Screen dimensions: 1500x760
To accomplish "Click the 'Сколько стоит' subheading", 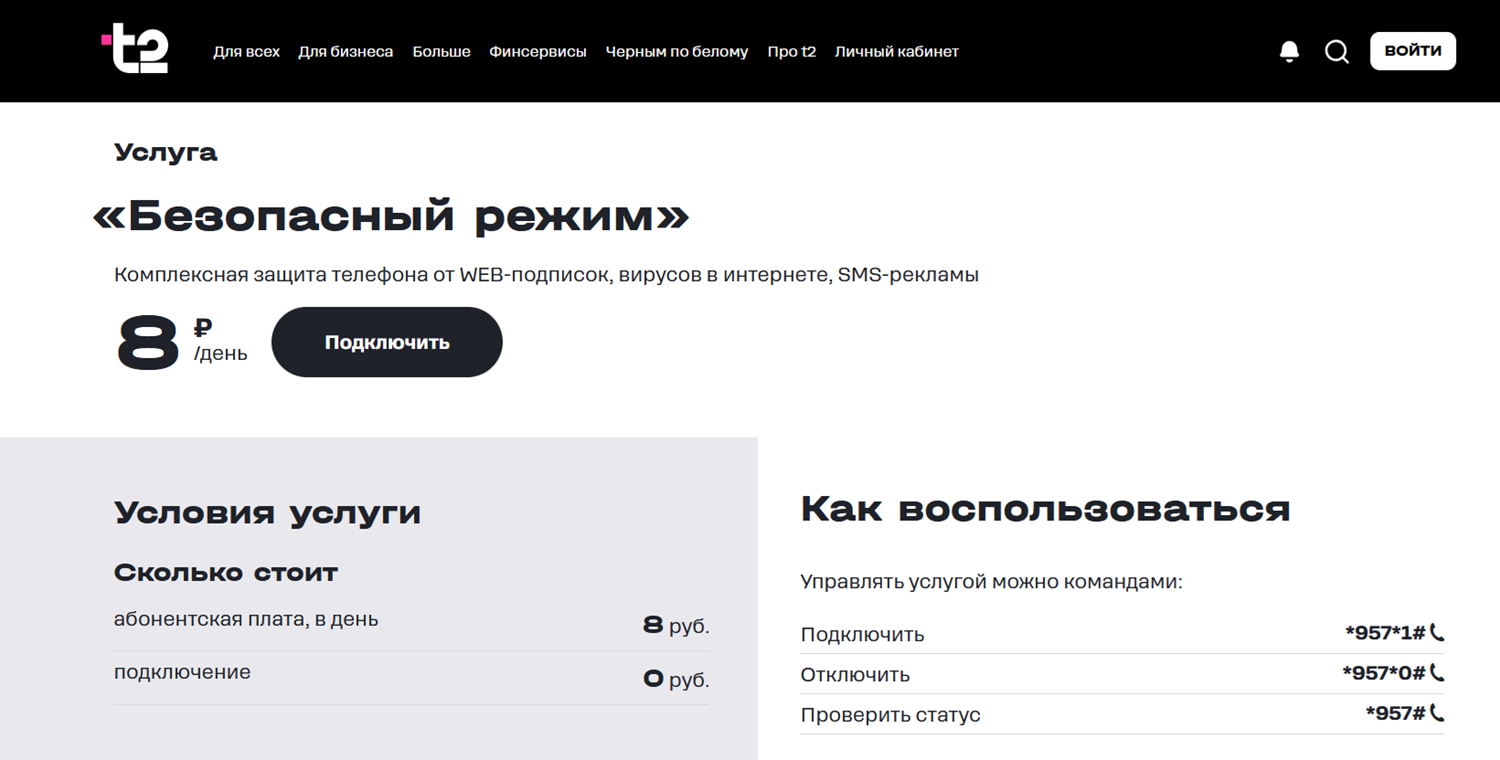I will point(226,573).
